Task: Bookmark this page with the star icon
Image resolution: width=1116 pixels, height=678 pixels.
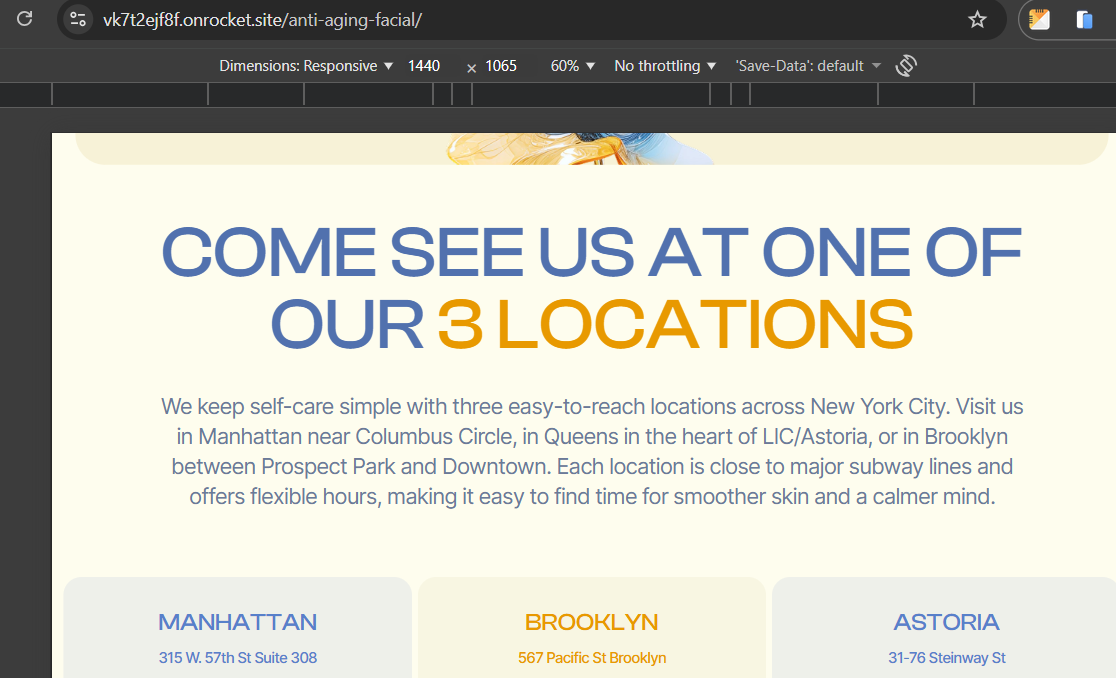Action: tap(977, 19)
